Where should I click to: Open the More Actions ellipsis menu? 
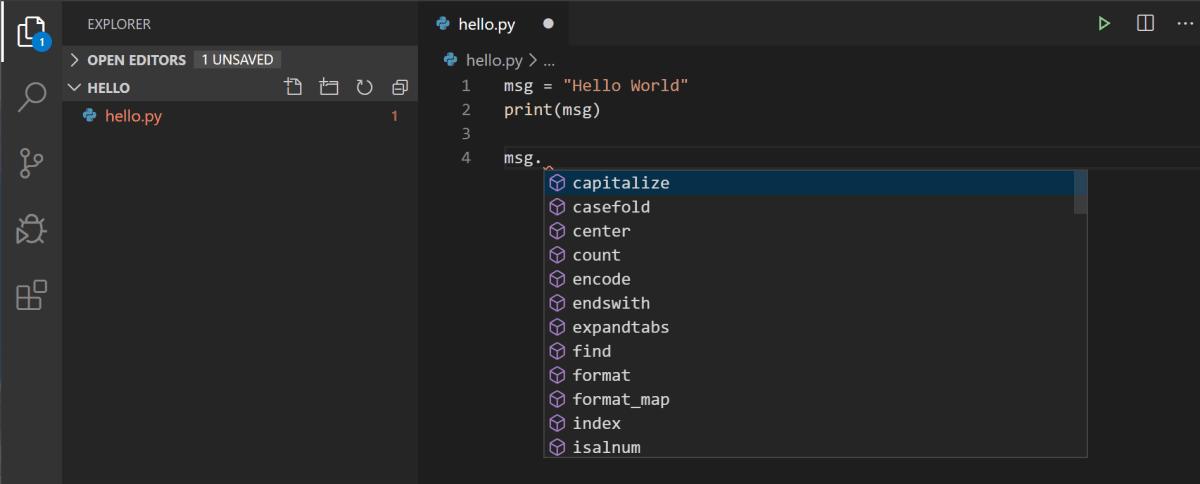point(1186,23)
